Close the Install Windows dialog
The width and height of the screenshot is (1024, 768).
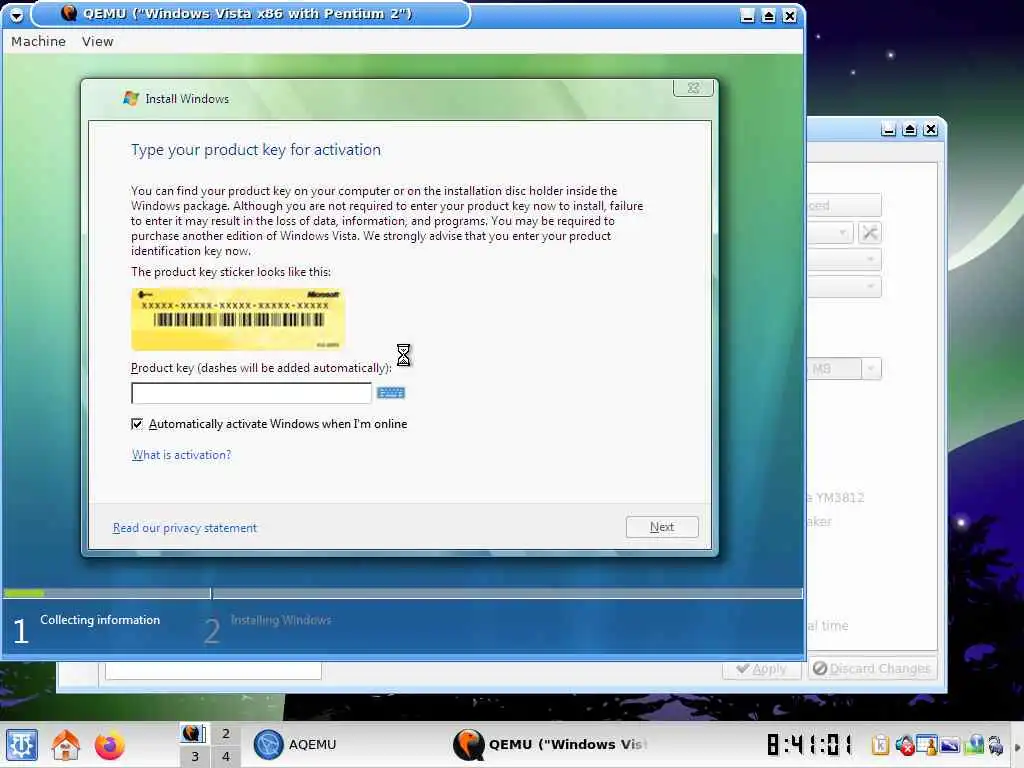tap(694, 88)
